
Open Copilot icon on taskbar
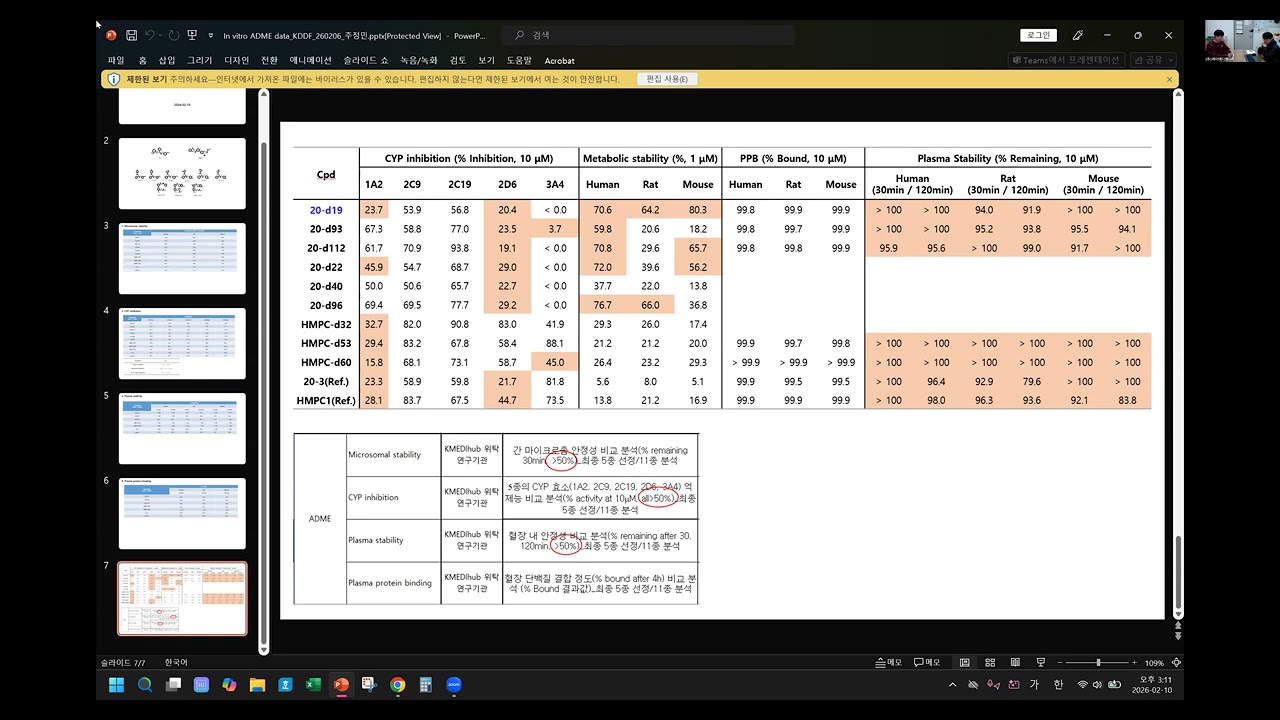point(229,685)
